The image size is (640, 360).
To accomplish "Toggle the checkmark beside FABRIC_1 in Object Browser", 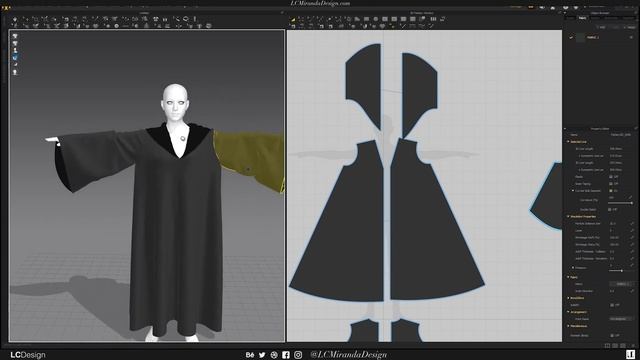I will coord(571,38).
